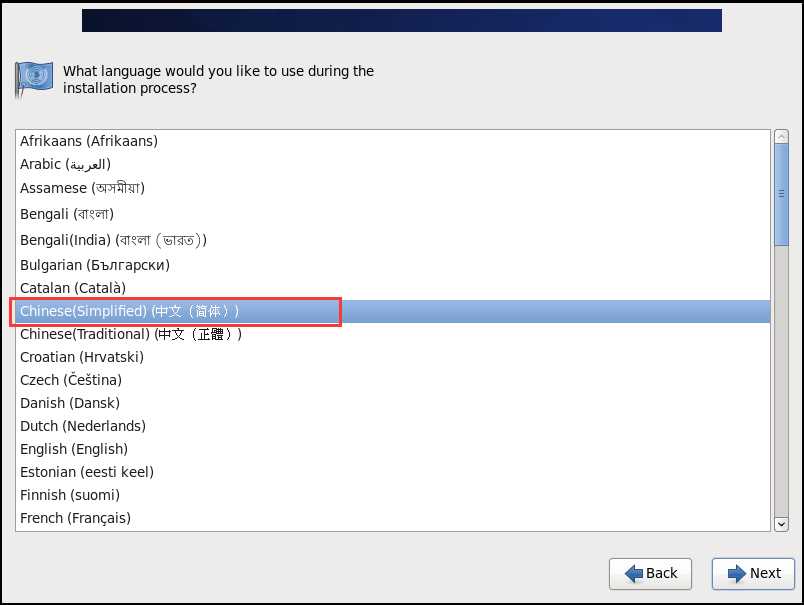Pick Finnish (suomi) from the list
The image size is (804, 605).
393,495
